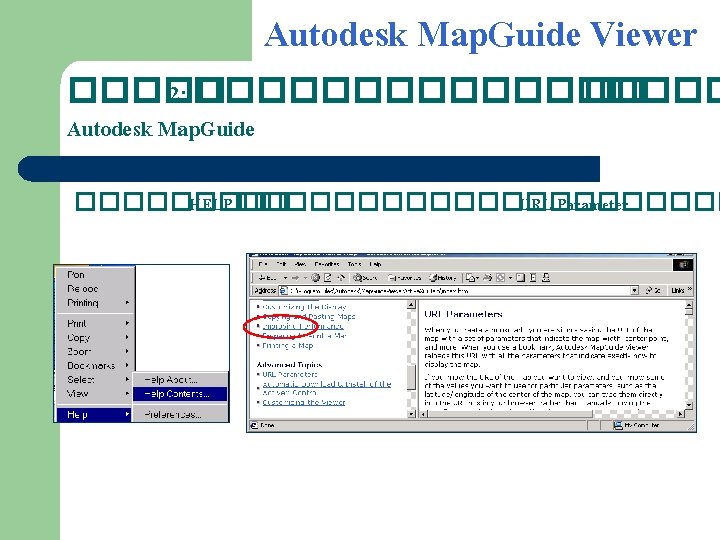720x540 pixels.
Task: Choose Preferences... in the Help submenu
Action: coord(180,414)
